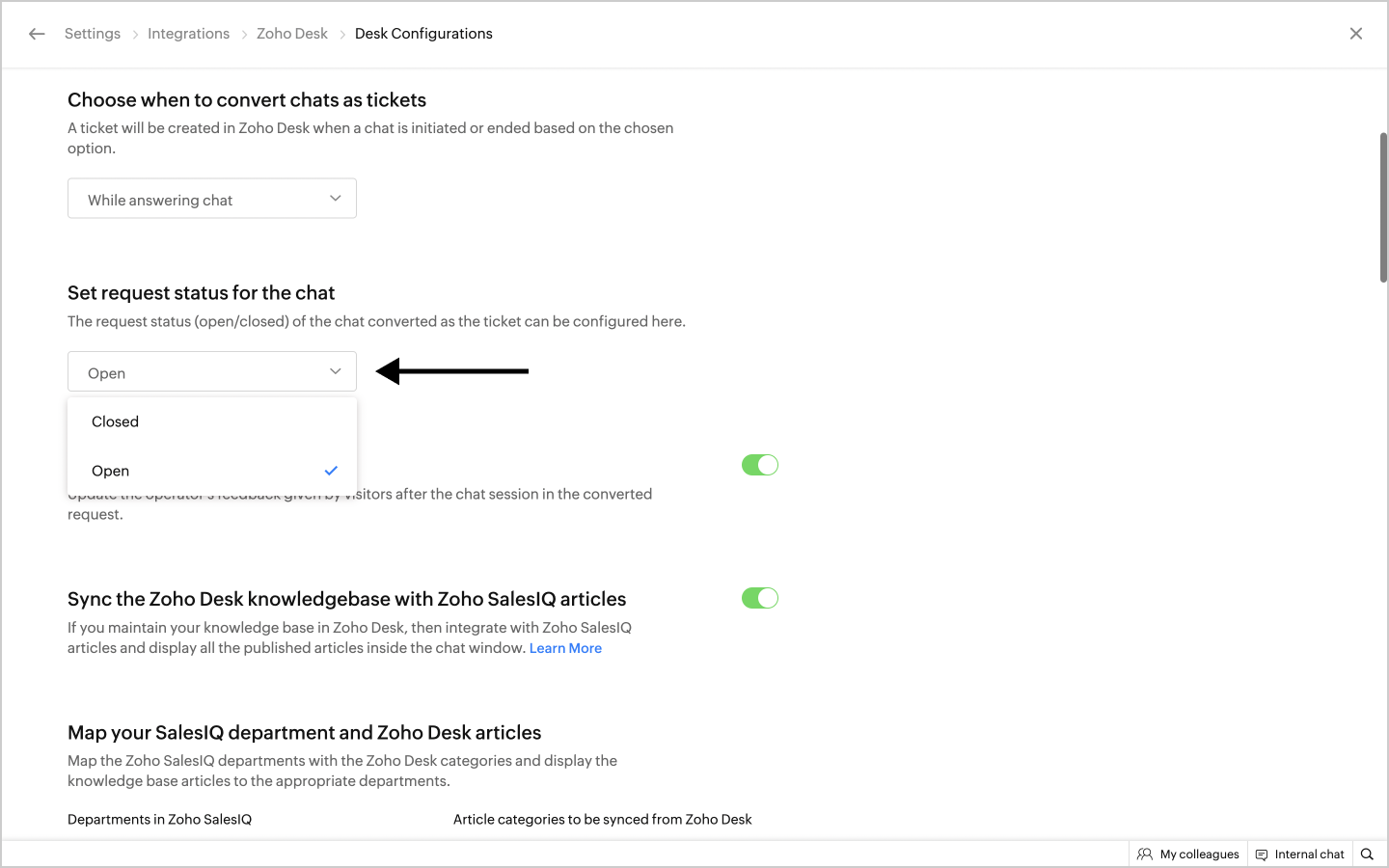Choose Open in the status list
The image size is (1389, 868).
point(111,471)
